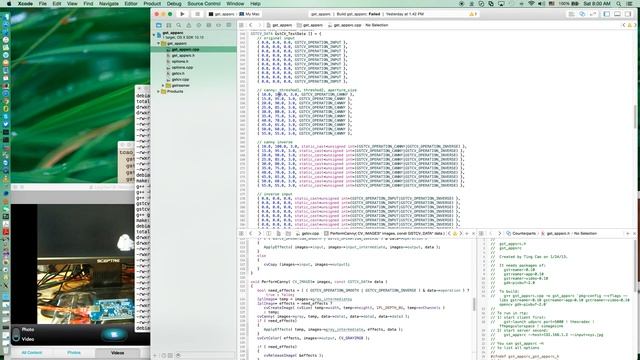Switch to the Assistant editor layout
Viewport: 640px width, 360px height.
pos(582,14)
